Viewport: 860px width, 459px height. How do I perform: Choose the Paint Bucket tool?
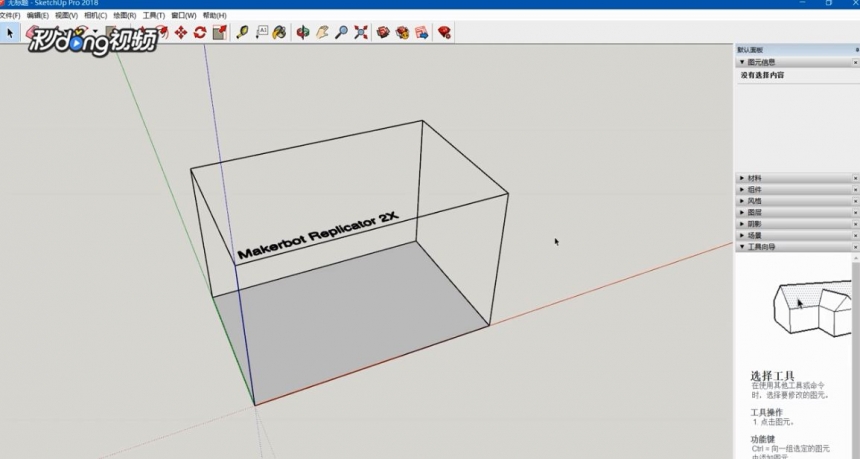click(x=280, y=33)
